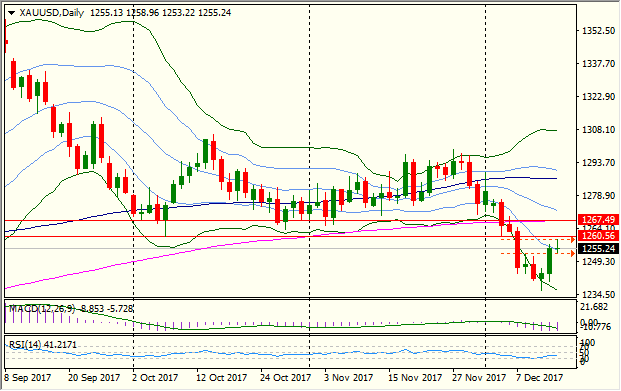Click the lower orange dashed arrow marker
Image resolution: width=621 pixels, height=391 pixels.
(x=572, y=254)
